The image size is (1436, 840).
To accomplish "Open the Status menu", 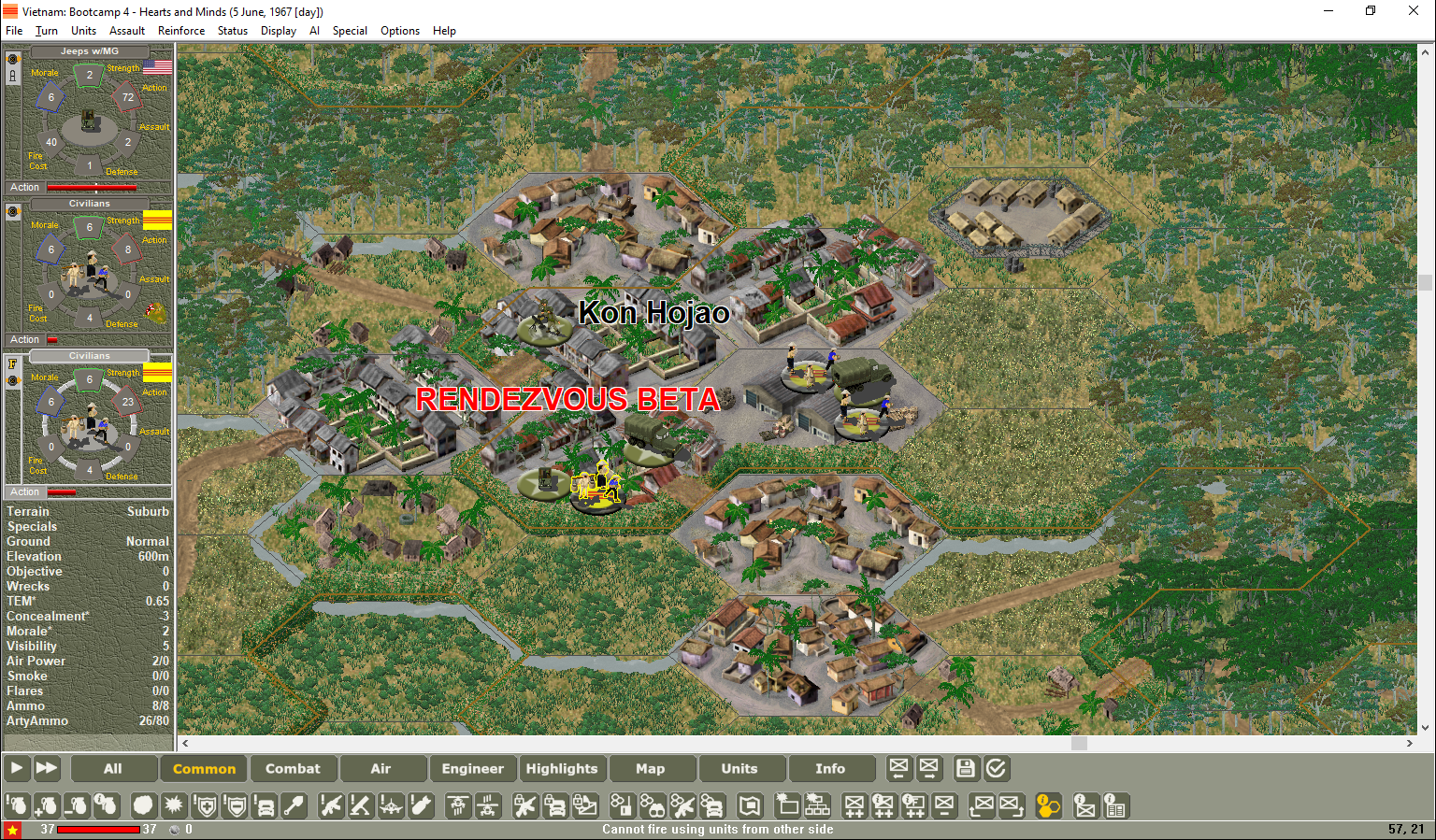I will [x=233, y=31].
